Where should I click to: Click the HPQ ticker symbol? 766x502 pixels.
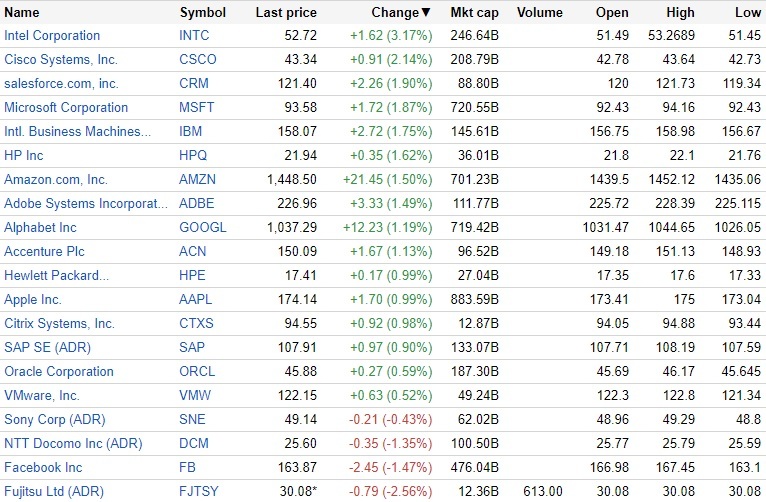[x=196, y=156]
